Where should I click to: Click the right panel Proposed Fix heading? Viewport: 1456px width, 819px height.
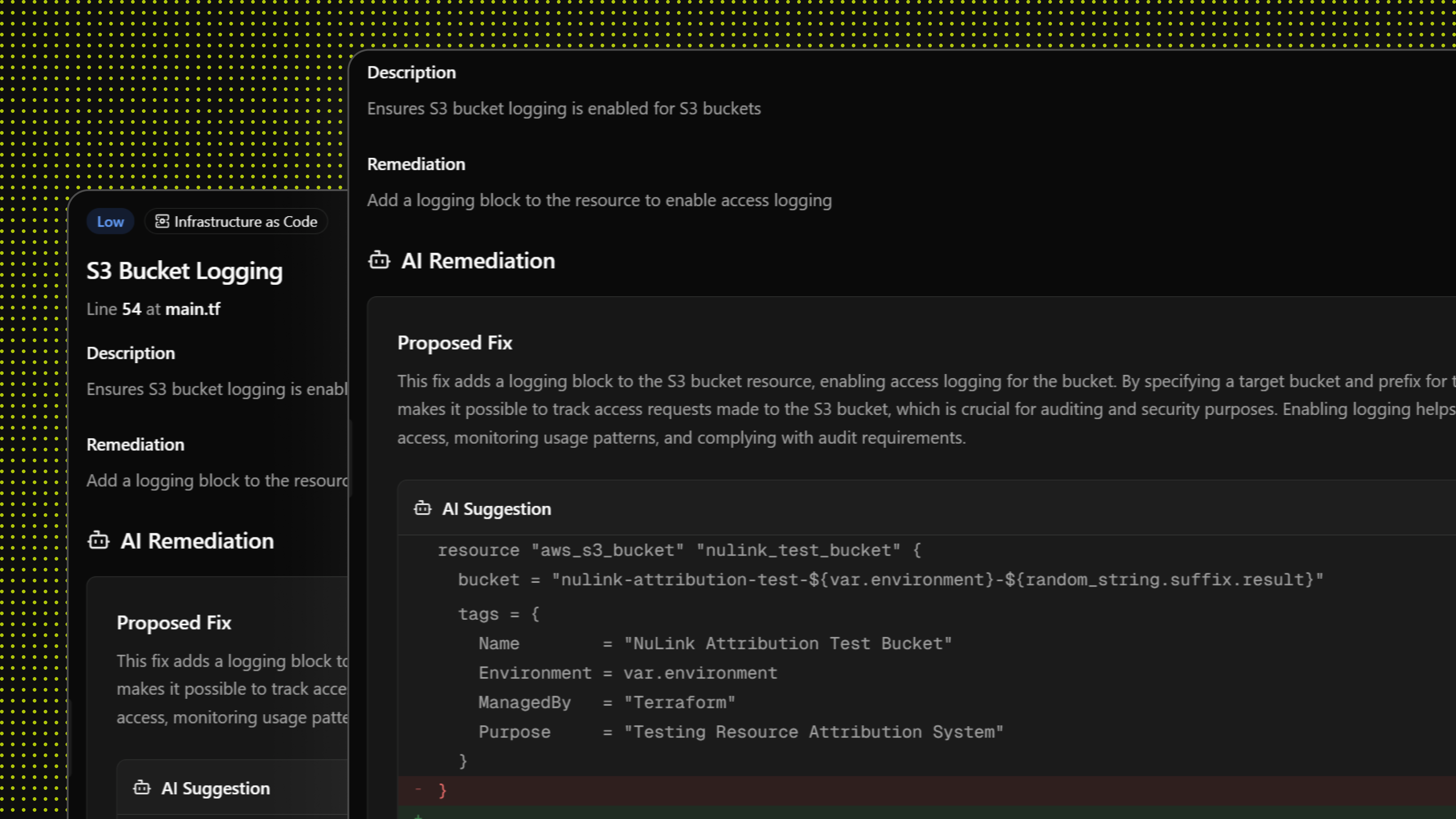click(455, 343)
